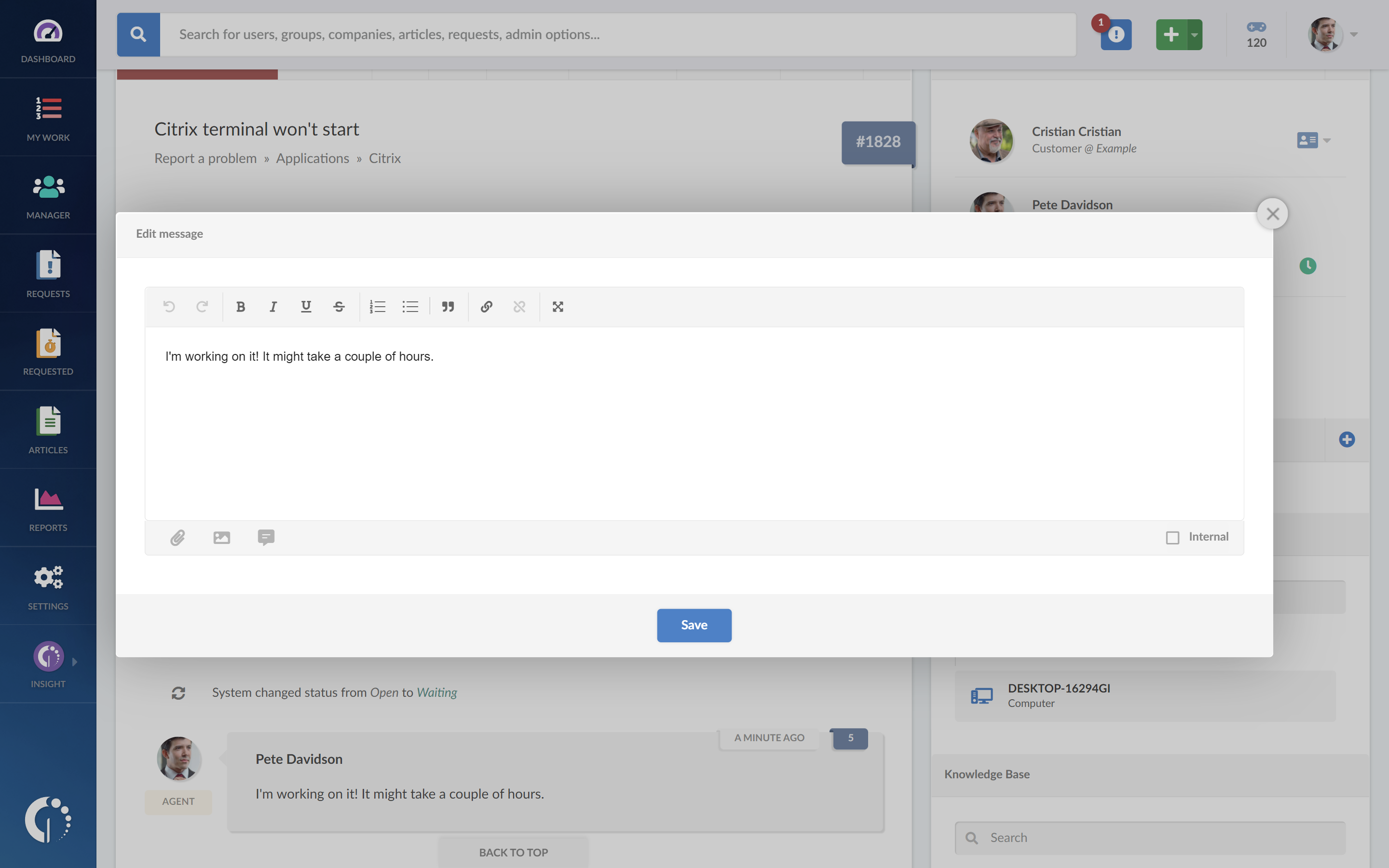
Task: Click the 'A MINUTE AGO' timestamp
Action: (769, 738)
